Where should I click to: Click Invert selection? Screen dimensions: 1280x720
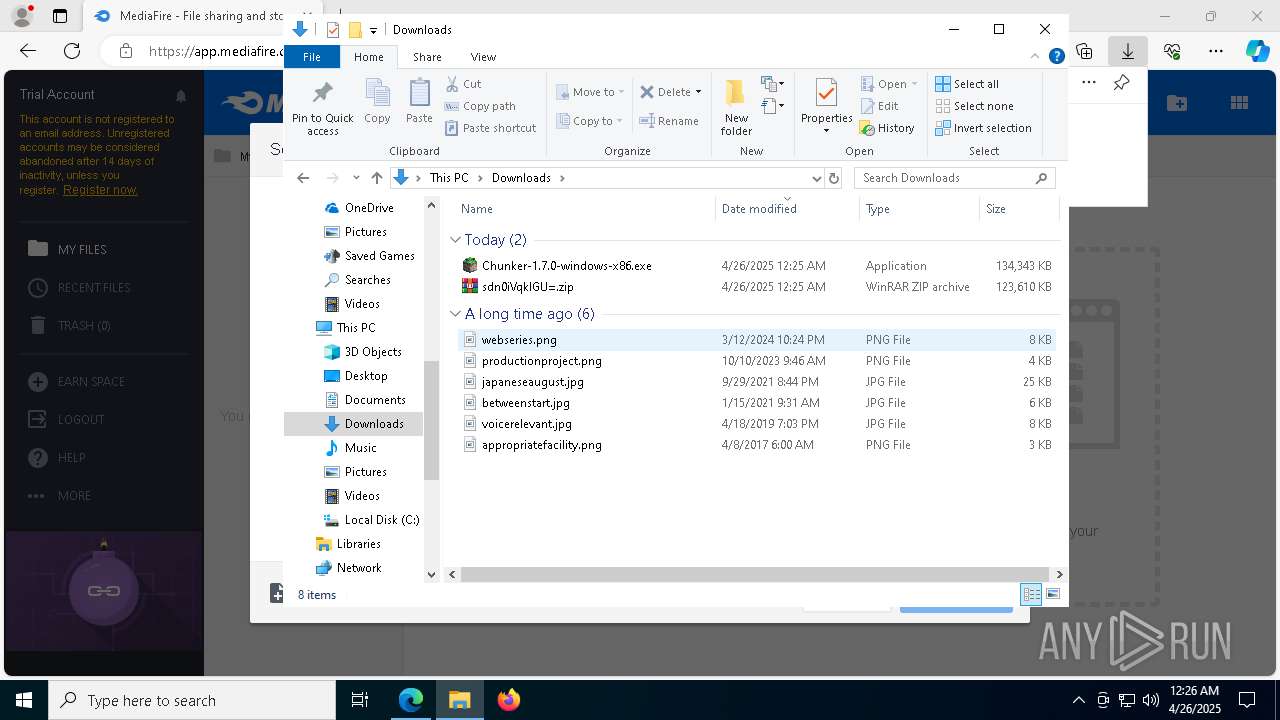click(x=983, y=128)
